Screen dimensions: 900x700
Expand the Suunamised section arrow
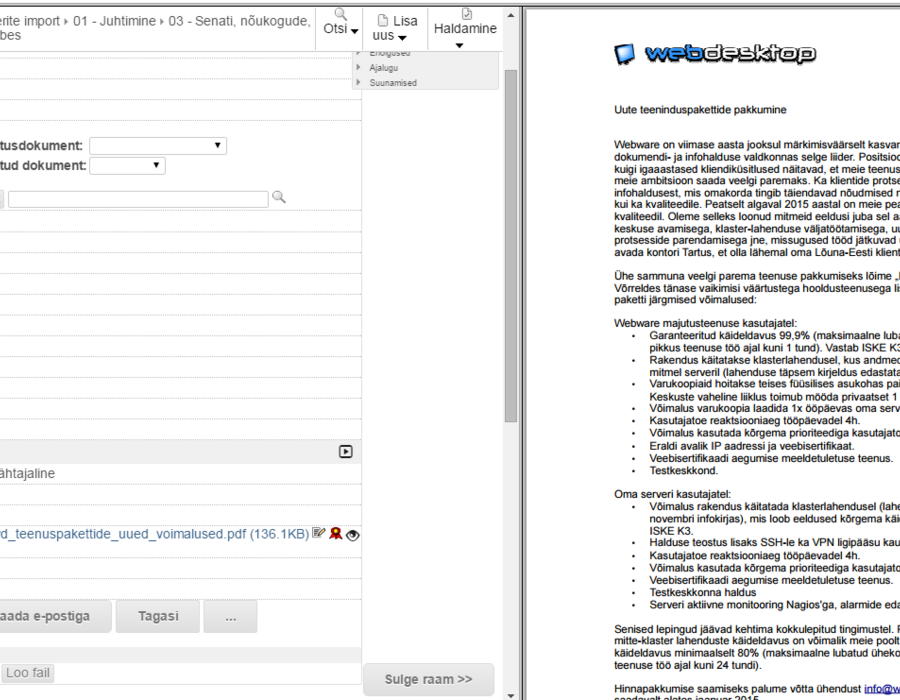tap(359, 82)
